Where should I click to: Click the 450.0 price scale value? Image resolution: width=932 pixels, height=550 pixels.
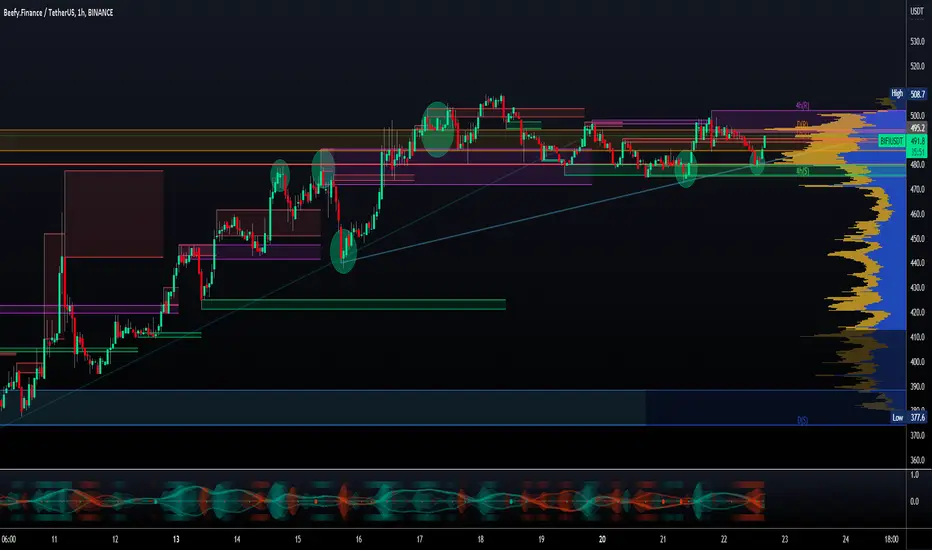pyautogui.click(x=917, y=238)
